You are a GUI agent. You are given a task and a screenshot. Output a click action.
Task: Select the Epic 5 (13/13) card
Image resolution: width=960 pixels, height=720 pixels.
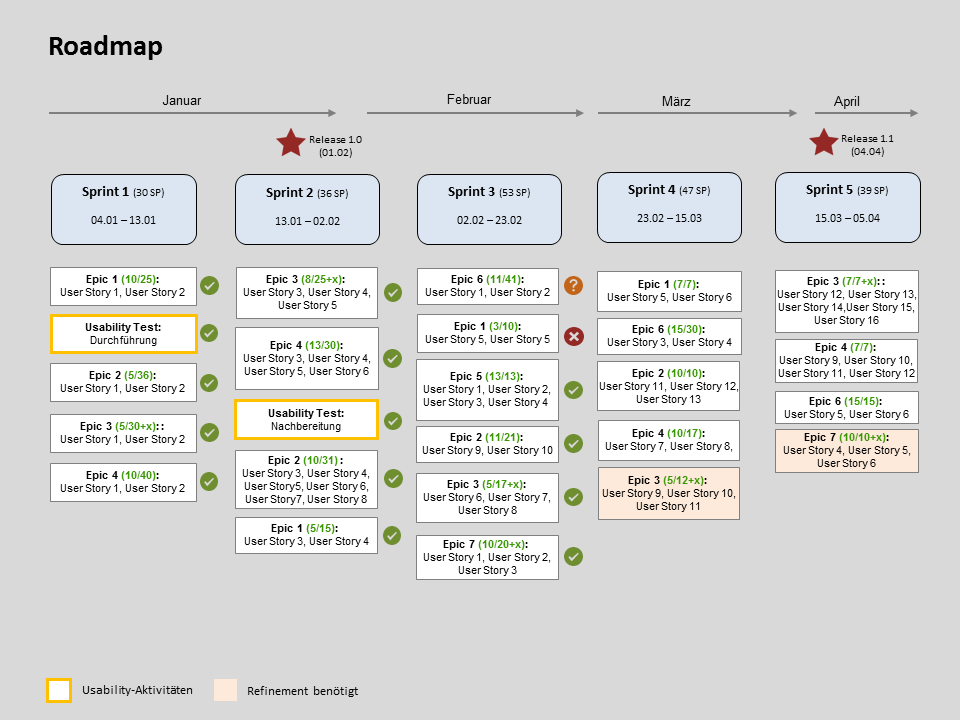pos(487,390)
